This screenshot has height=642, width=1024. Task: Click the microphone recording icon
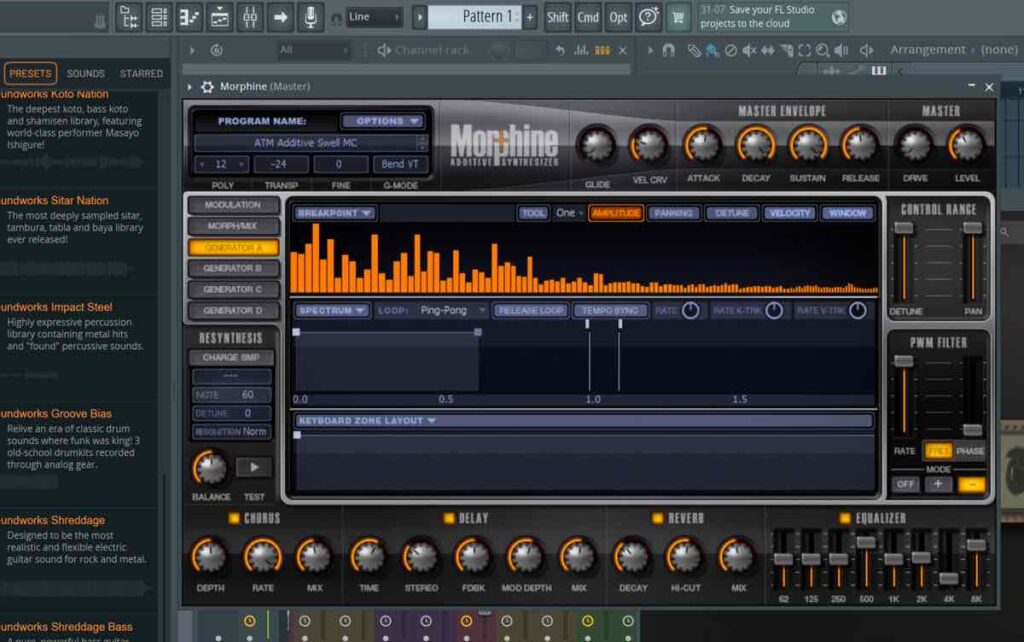coord(311,18)
